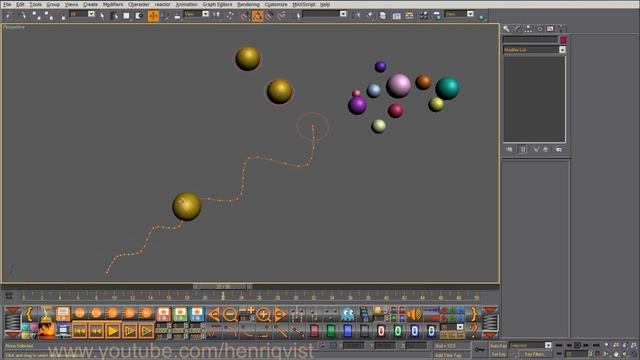Open the Schematic View
Screen dimensions: 640x360
click(409, 16)
